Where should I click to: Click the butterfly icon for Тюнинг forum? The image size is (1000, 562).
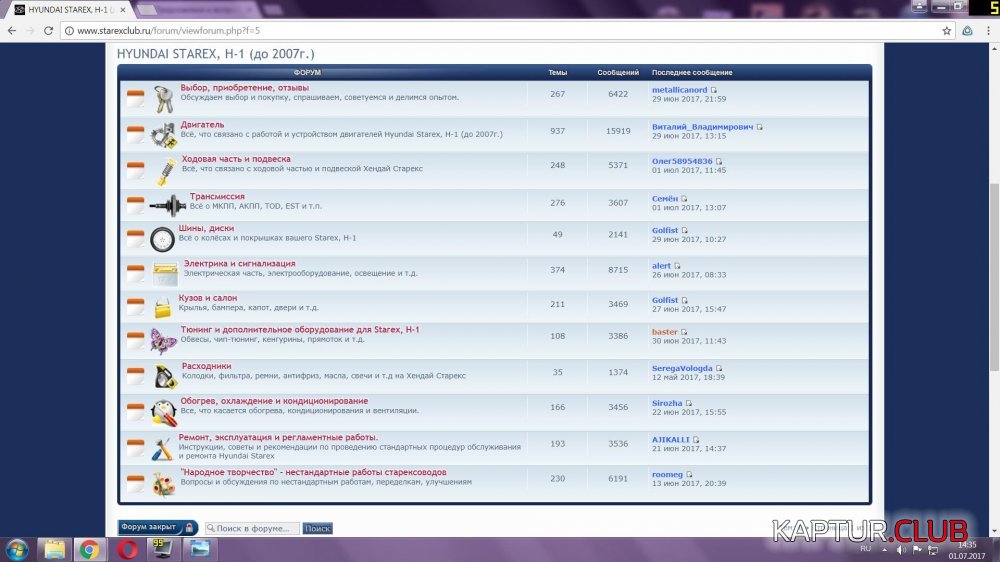(x=163, y=341)
